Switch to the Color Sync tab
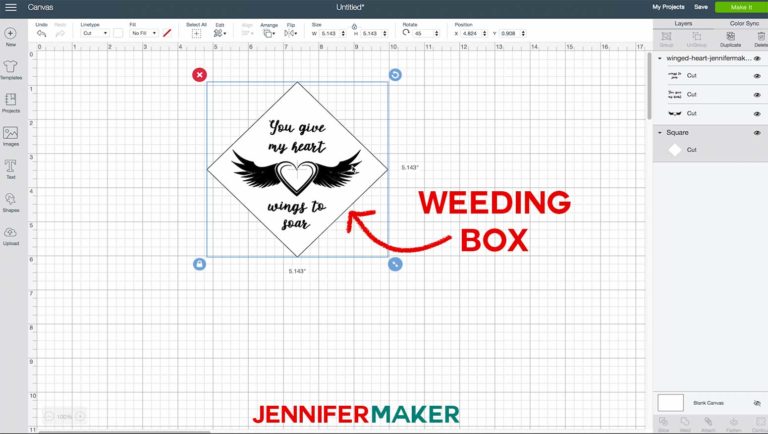 (744, 23)
